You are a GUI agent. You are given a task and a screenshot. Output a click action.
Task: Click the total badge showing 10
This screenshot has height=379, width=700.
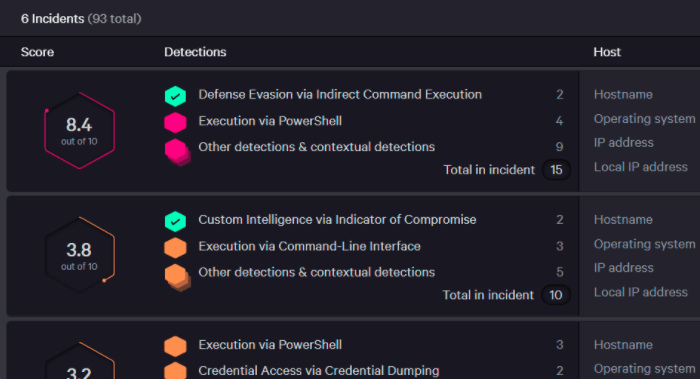tap(556, 295)
